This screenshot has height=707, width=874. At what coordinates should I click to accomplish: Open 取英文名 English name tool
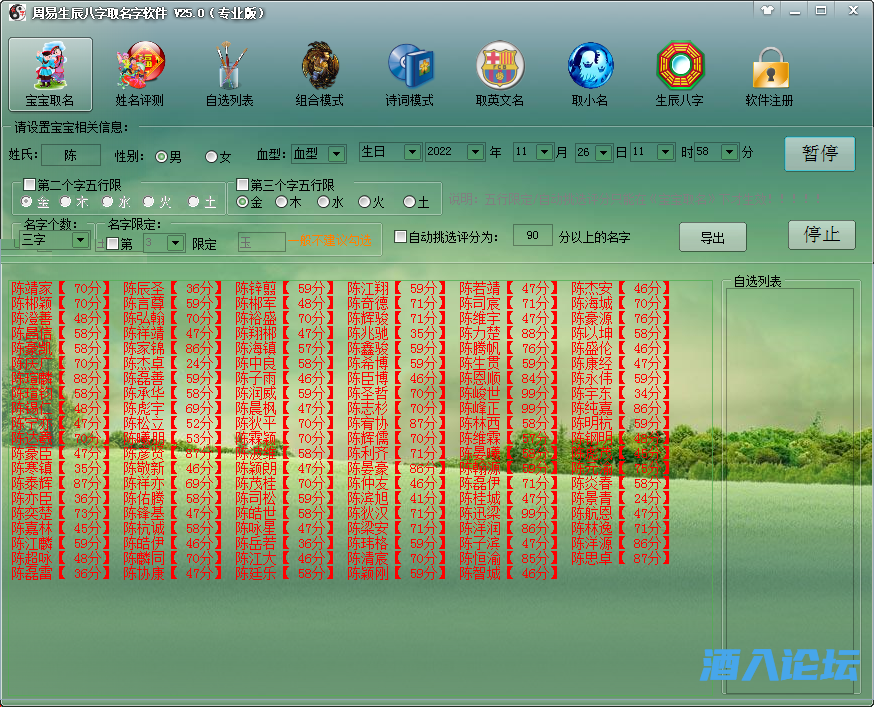pos(499,74)
